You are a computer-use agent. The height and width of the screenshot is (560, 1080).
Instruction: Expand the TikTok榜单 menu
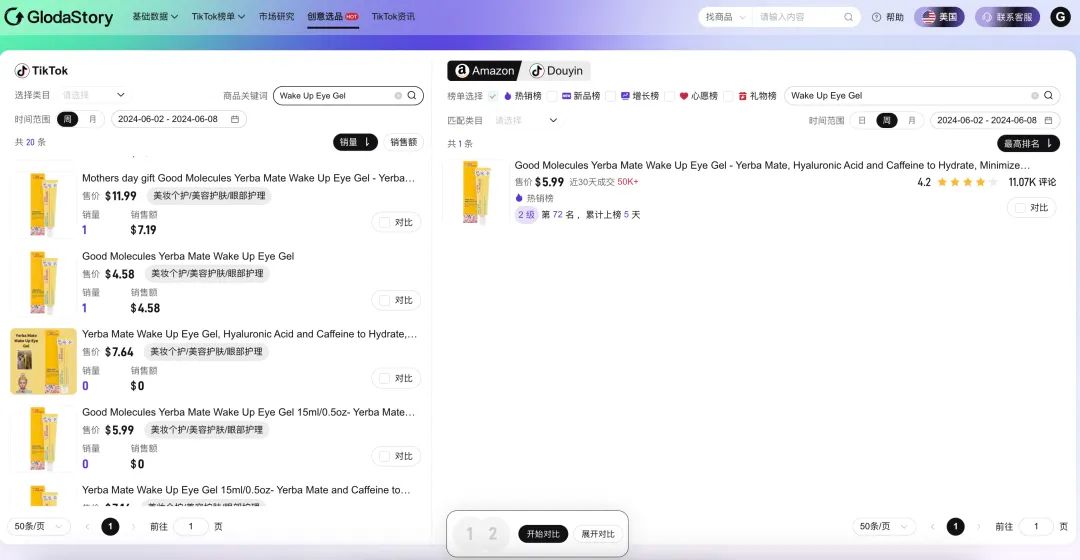[x=218, y=17]
